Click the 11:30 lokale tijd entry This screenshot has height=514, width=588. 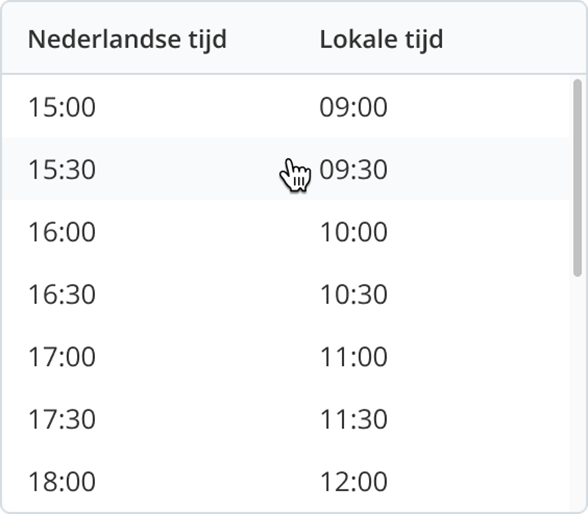pyautogui.click(x=353, y=419)
